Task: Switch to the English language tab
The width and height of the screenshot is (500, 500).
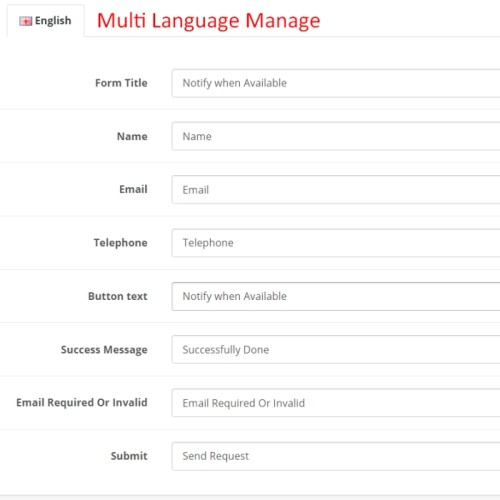Action: pyautogui.click(x=45, y=21)
